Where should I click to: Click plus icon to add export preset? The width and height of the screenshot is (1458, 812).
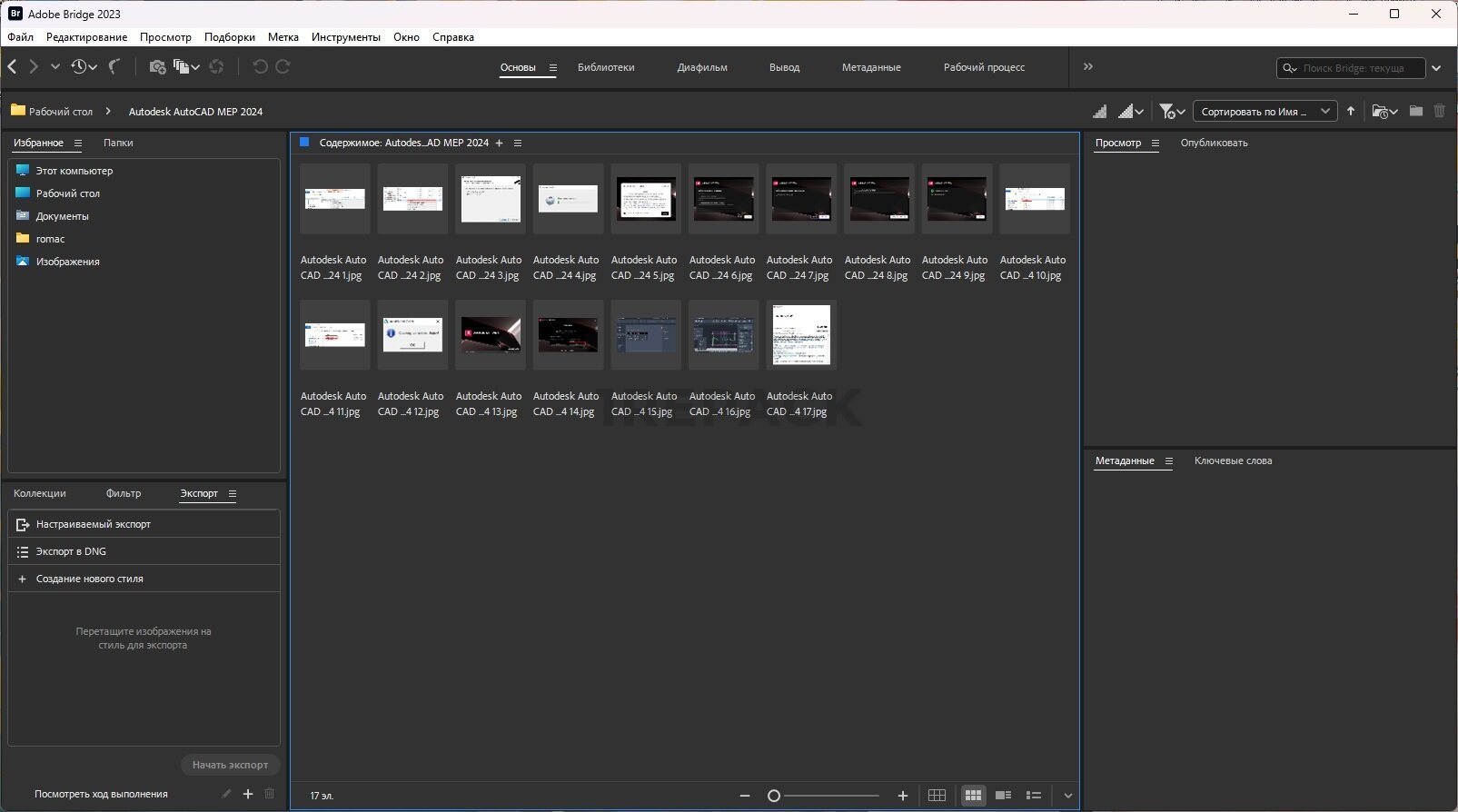tap(248, 794)
